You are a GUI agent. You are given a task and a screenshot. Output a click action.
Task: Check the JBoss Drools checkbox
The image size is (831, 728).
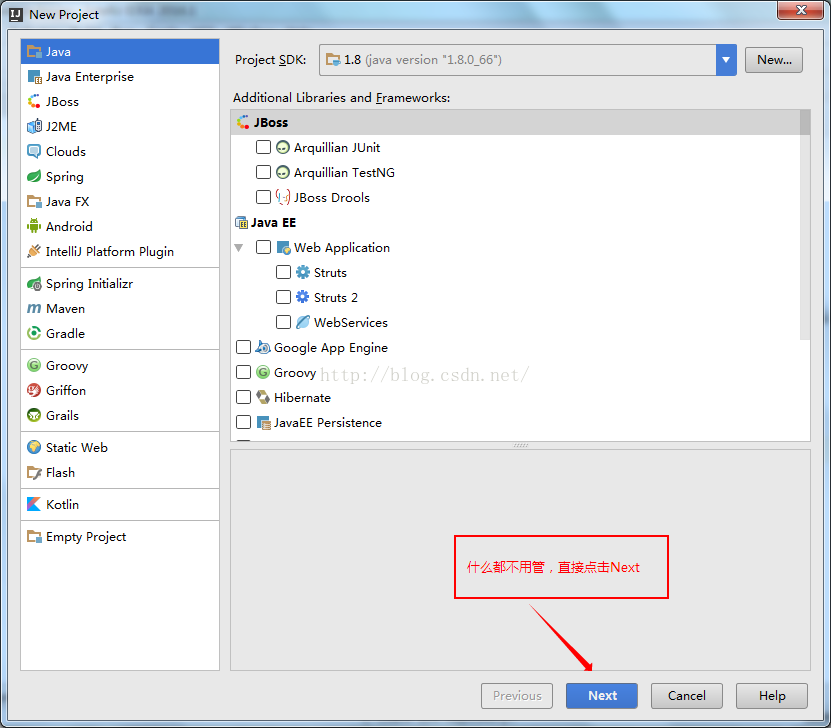pyautogui.click(x=263, y=197)
